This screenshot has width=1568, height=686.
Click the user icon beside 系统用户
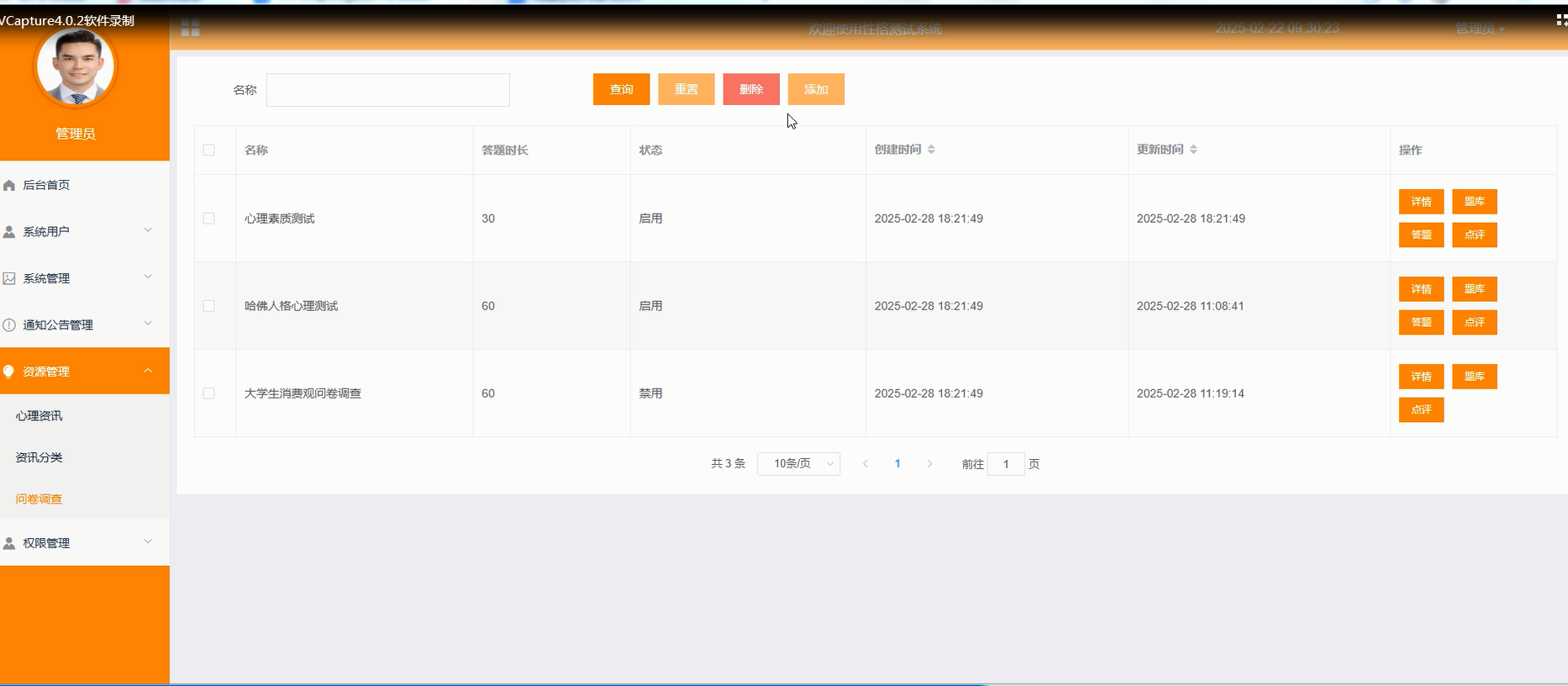9,231
